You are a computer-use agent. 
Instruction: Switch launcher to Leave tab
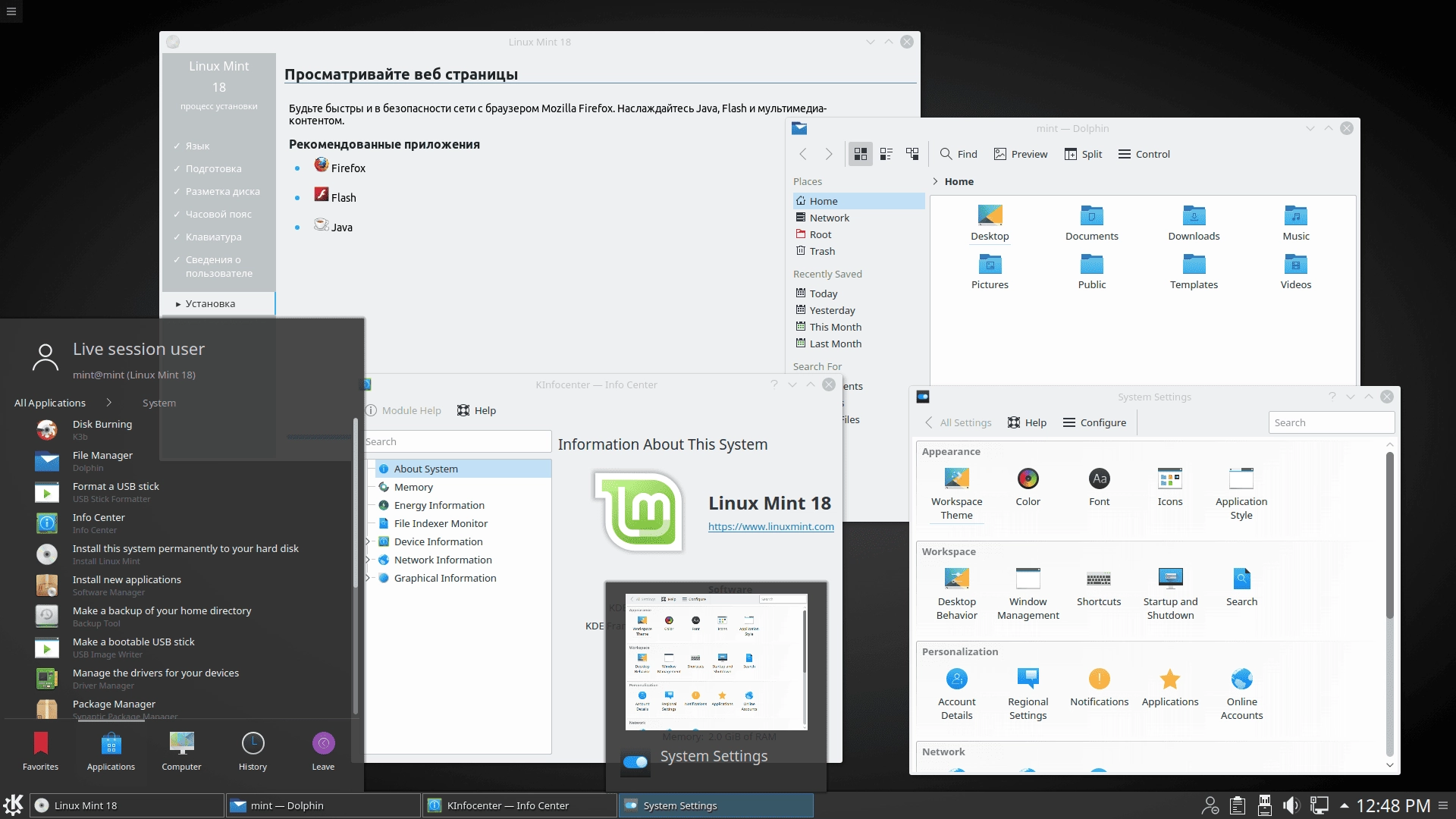(x=323, y=751)
